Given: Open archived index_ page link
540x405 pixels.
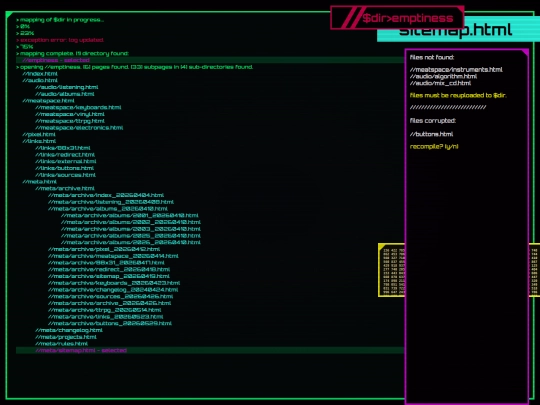Looking at the screenshot, I should pyautogui.click(x=106, y=195).
